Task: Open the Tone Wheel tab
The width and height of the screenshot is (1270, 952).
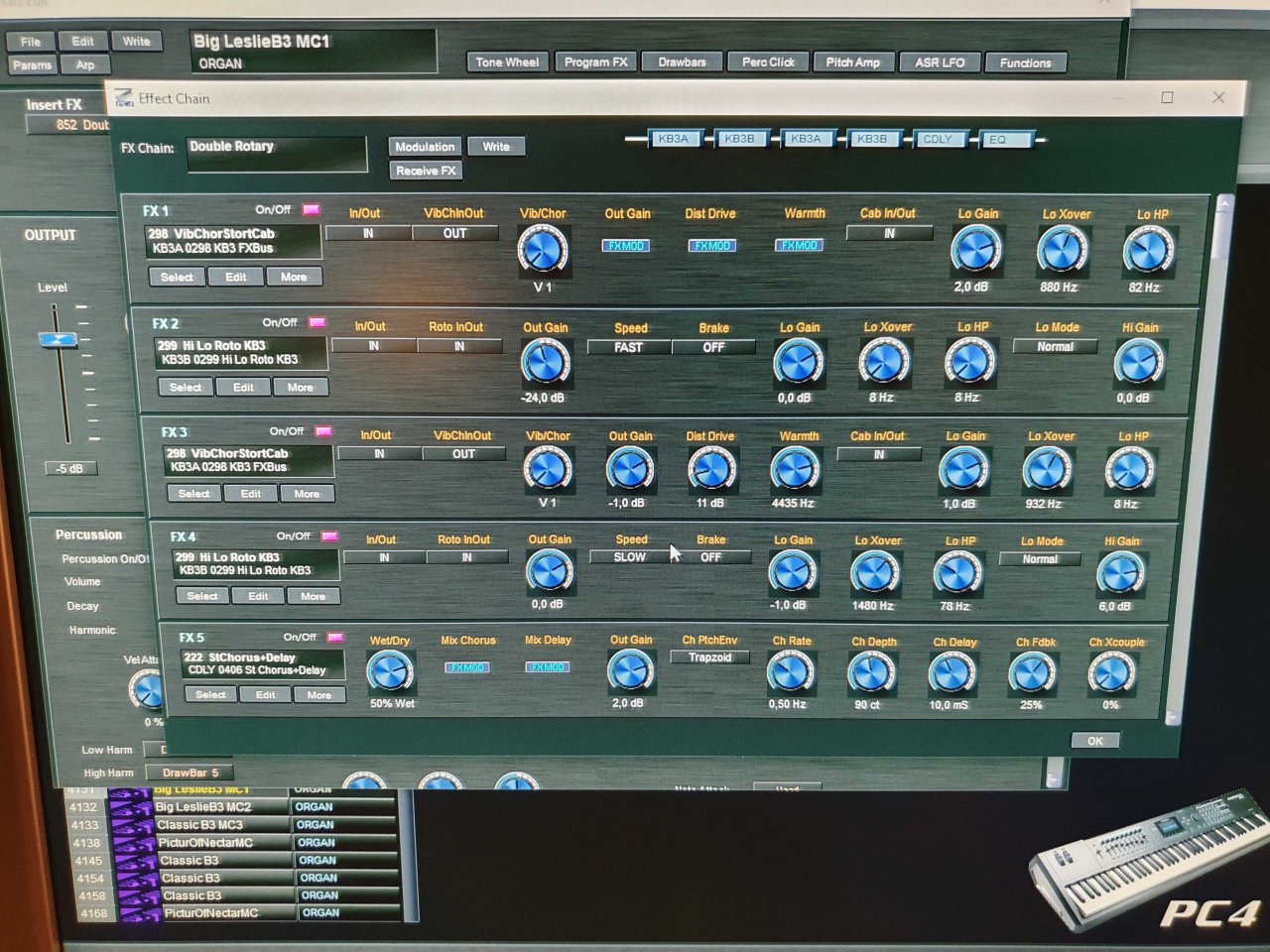Action: pyautogui.click(x=507, y=62)
